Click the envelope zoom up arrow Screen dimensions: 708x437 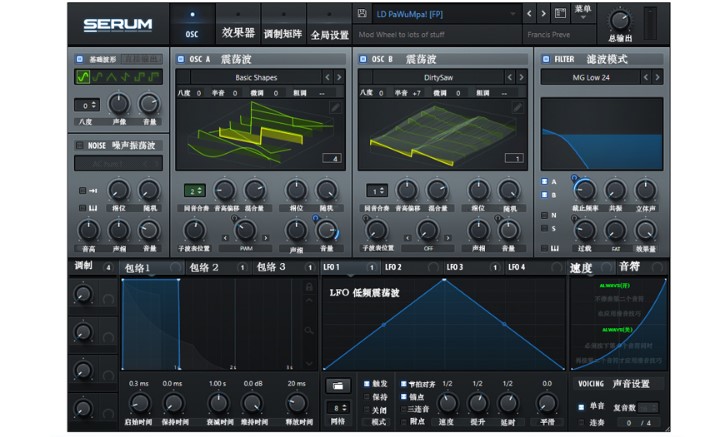click(309, 300)
